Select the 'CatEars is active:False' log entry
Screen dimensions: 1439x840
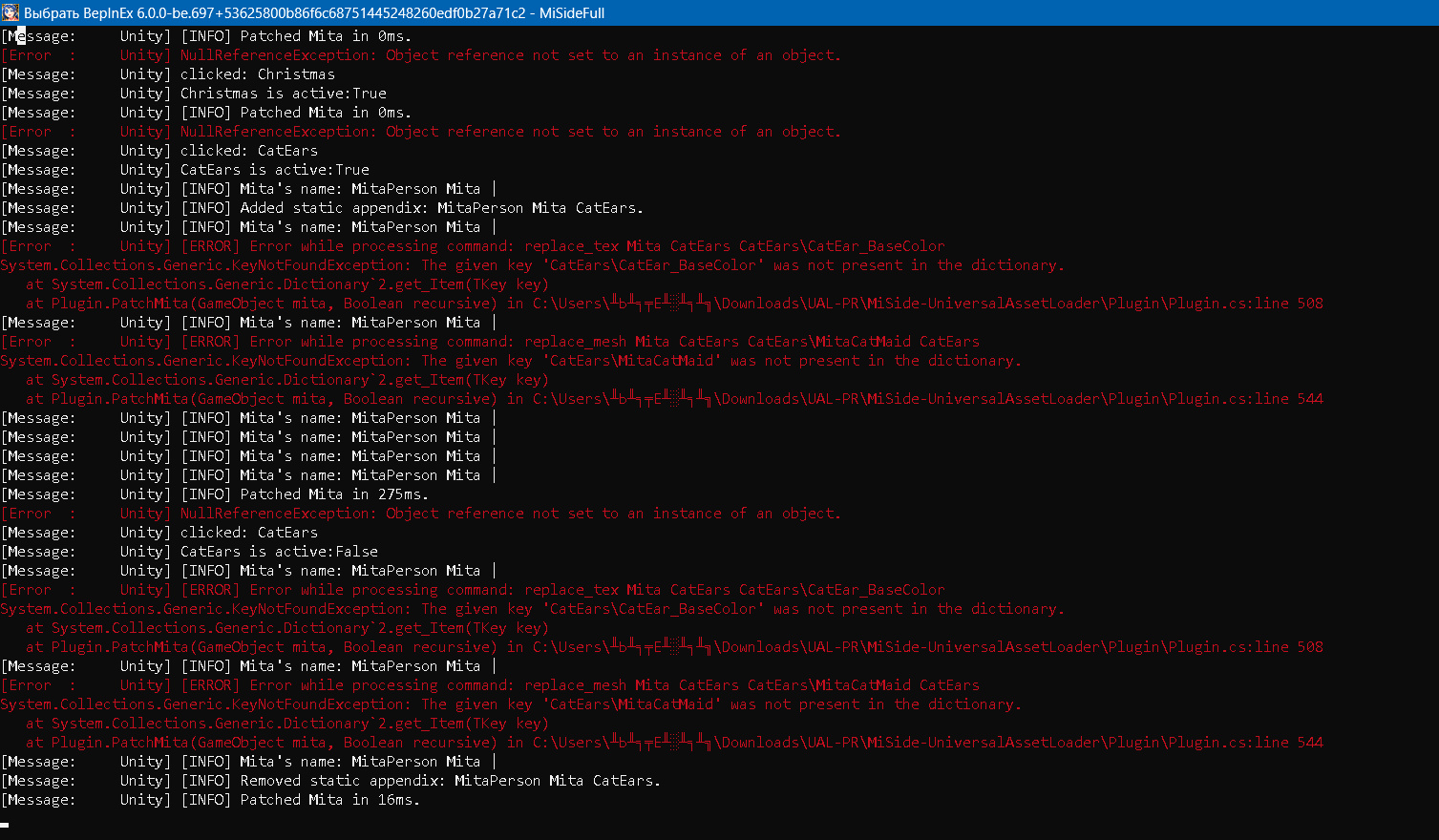tap(279, 552)
